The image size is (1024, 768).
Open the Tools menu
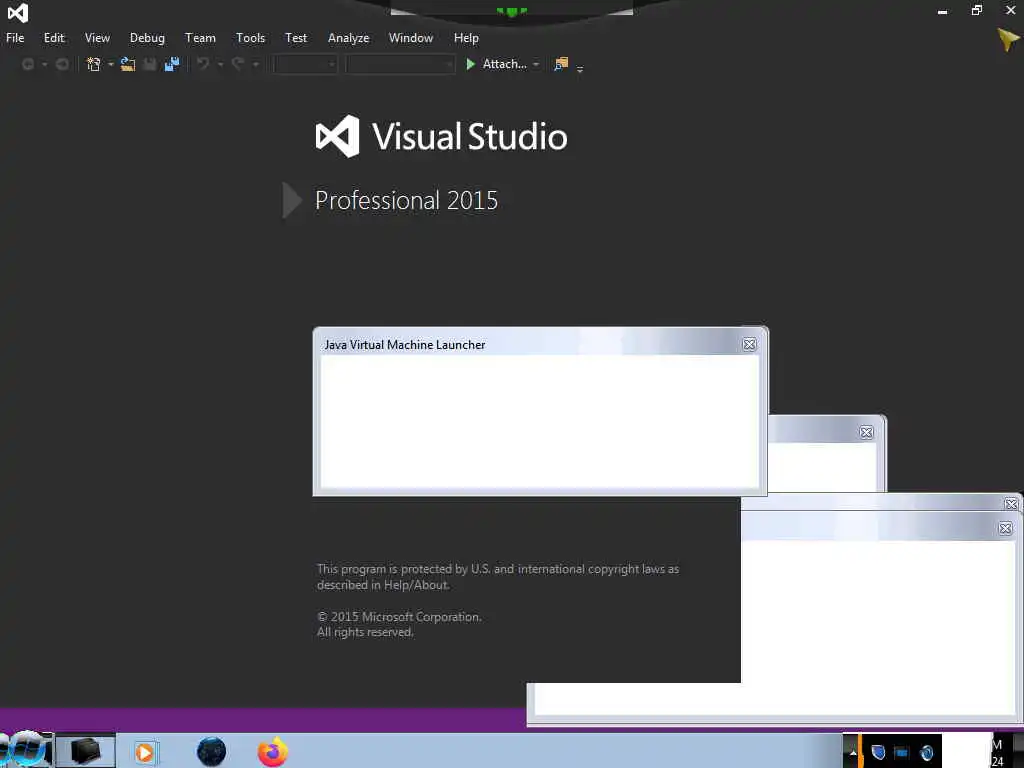pos(250,38)
